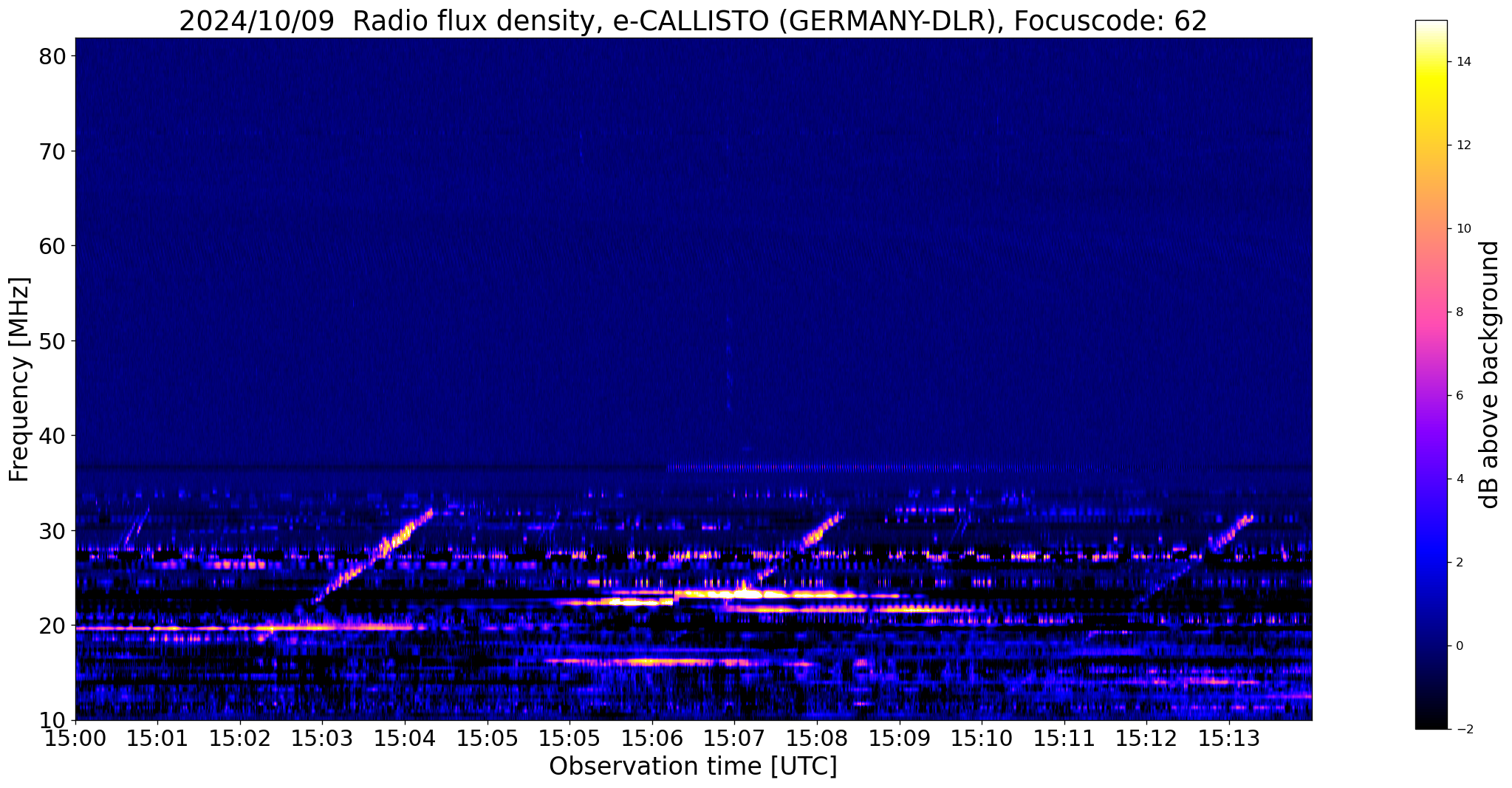Viewport: 1512px width, 788px height.
Task: Click the 15:08 time tick label
Action: pyautogui.click(x=817, y=739)
